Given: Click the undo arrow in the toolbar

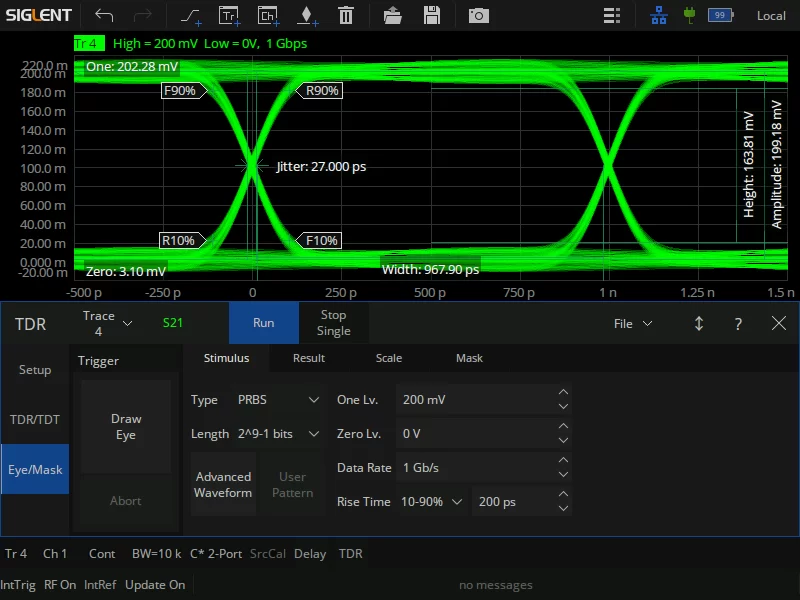Looking at the screenshot, I should (x=104, y=15).
